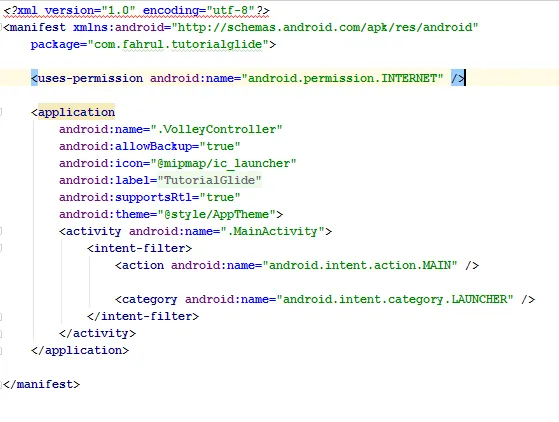Screen dimensions: 559x422
Task: Click the opening intent-filter tag
Action: click(139, 248)
